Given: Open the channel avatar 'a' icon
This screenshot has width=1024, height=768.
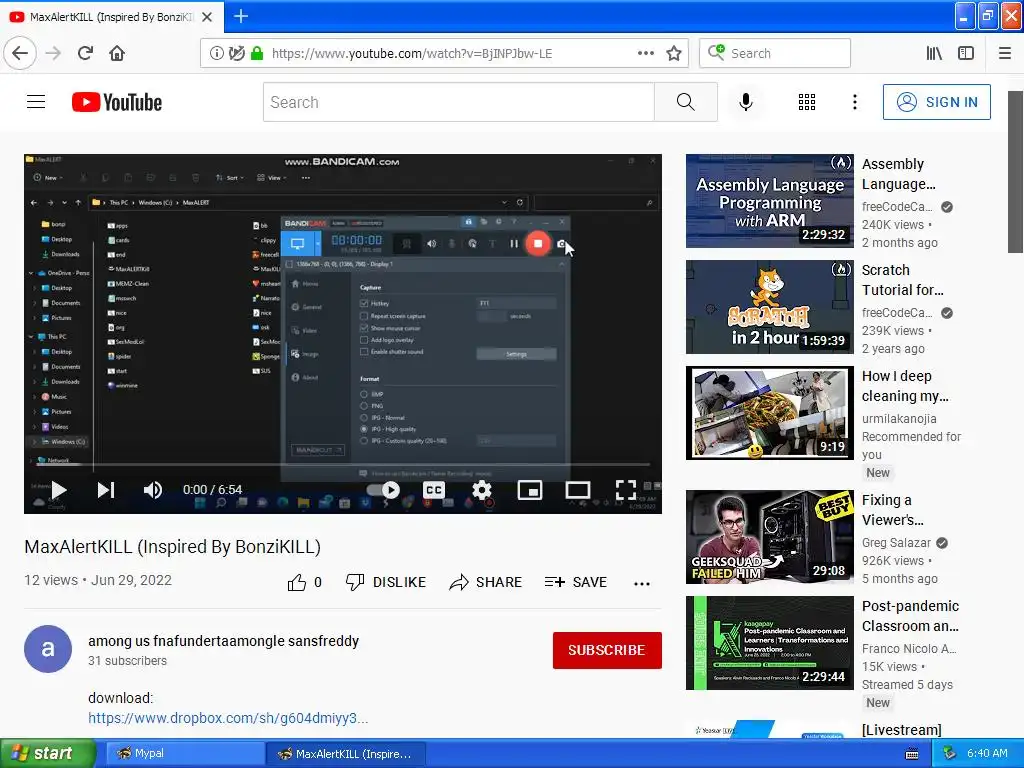Looking at the screenshot, I should click(x=48, y=648).
